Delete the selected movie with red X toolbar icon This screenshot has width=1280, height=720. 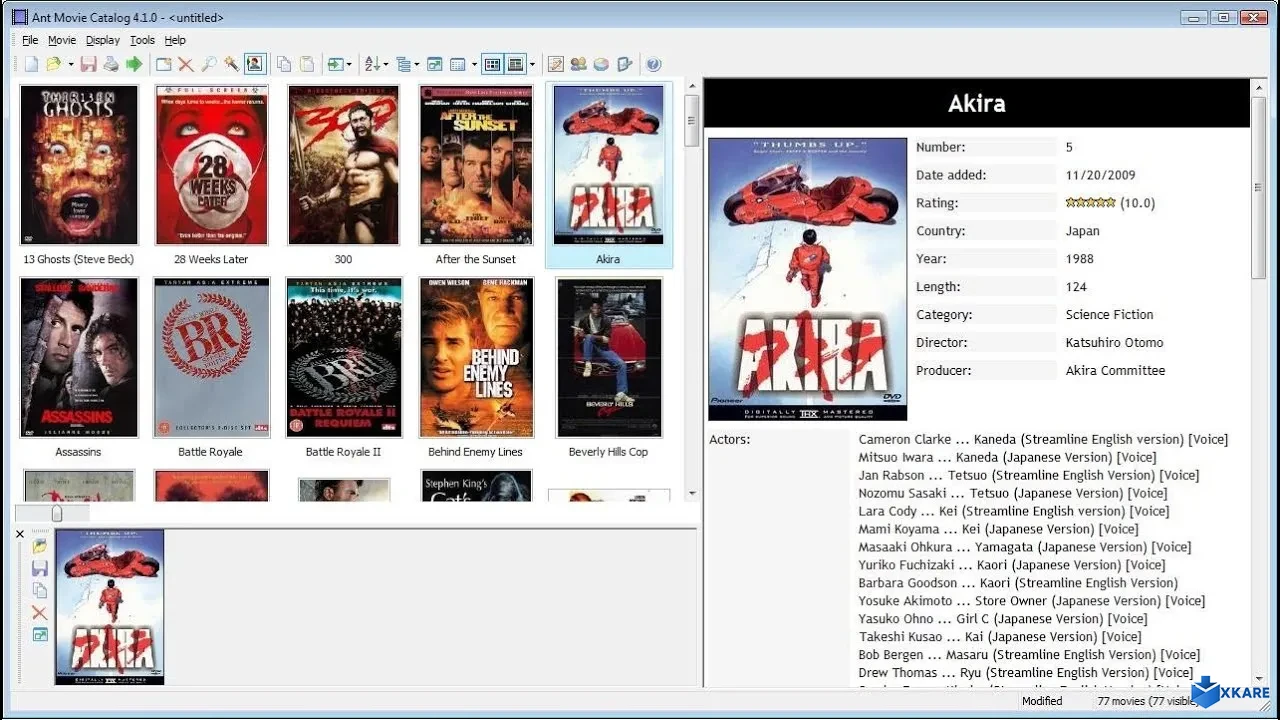(186, 64)
